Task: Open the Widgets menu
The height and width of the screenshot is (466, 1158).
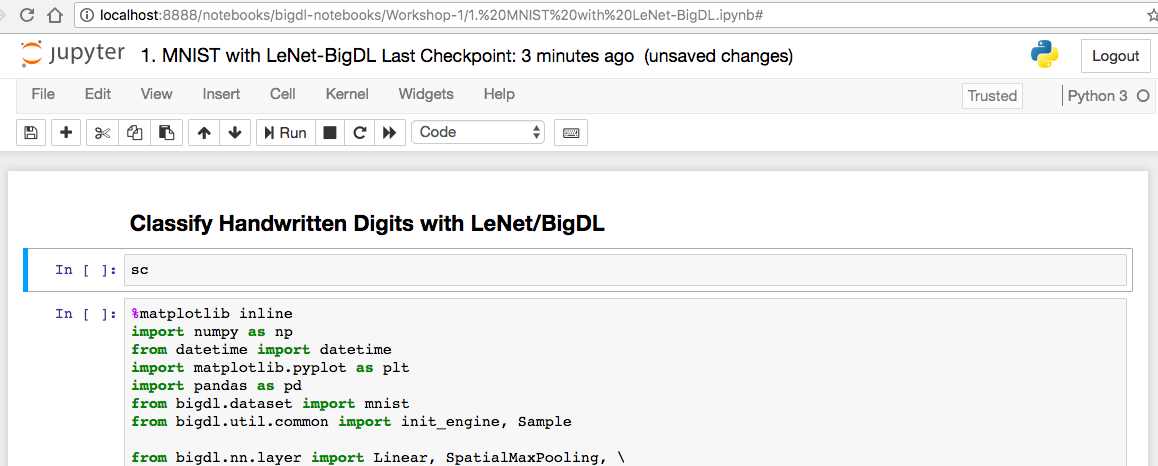Action: tap(426, 94)
